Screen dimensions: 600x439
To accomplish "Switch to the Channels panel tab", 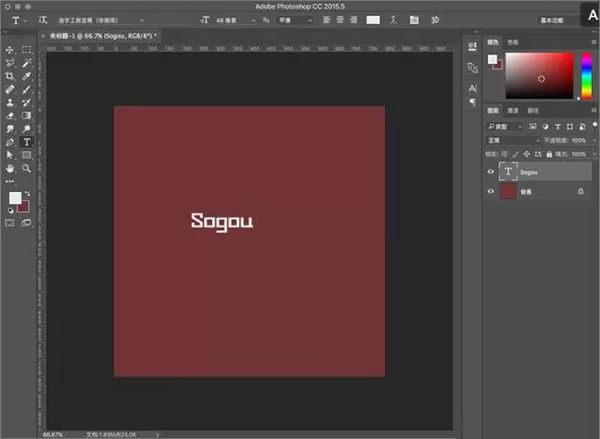I will [513, 111].
